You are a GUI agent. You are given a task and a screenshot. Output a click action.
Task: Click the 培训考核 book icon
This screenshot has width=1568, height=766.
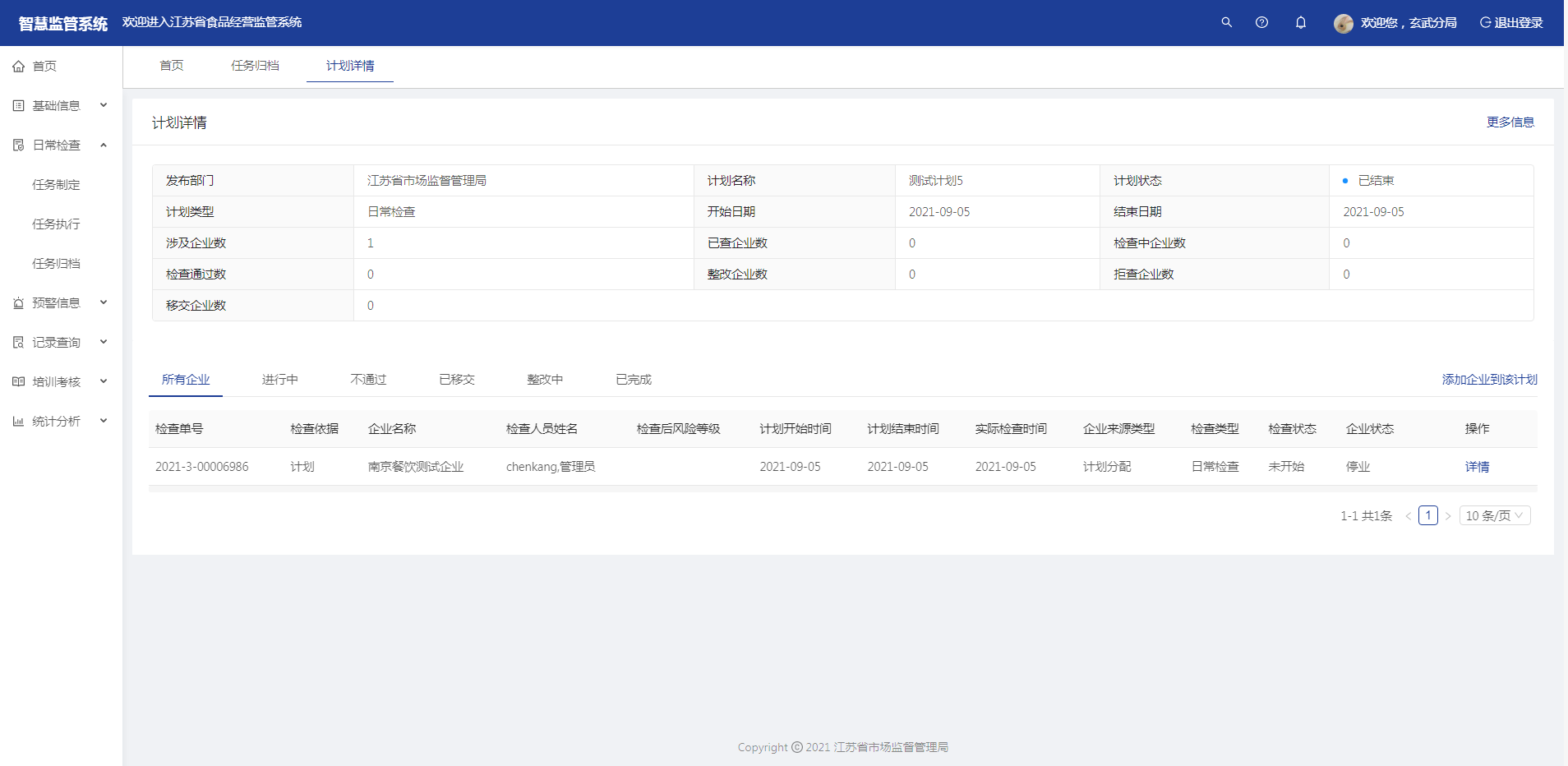click(18, 382)
